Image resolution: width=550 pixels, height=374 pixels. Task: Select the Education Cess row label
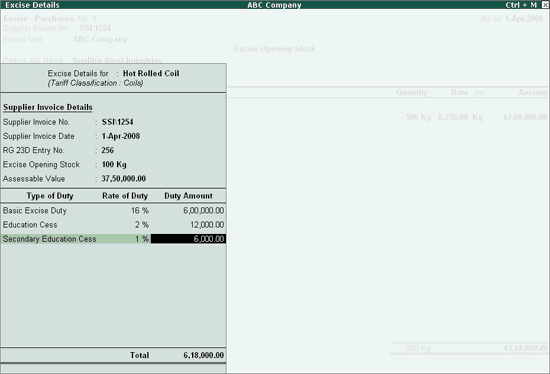click(x=30, y=225)
